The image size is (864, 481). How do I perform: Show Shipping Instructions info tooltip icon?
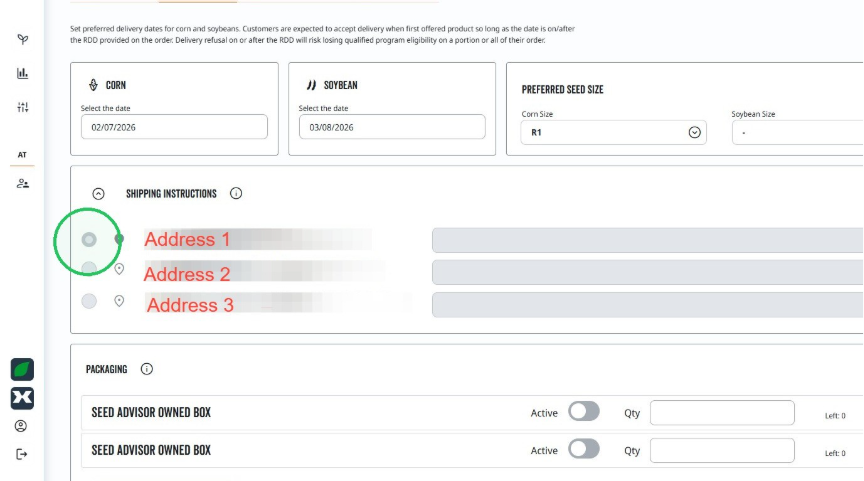click(x=236, y=193)
